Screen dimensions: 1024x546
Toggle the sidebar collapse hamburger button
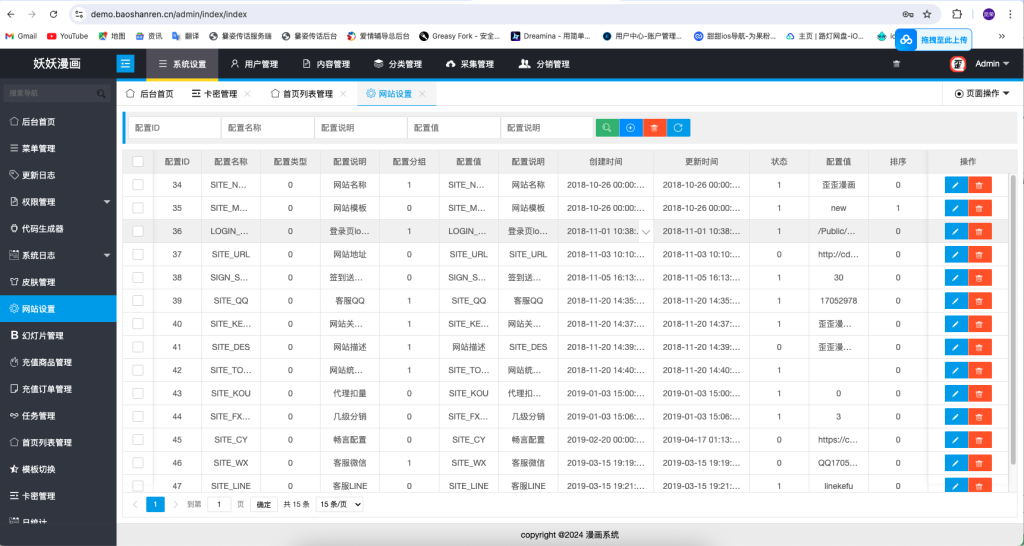tap(125, 63)
